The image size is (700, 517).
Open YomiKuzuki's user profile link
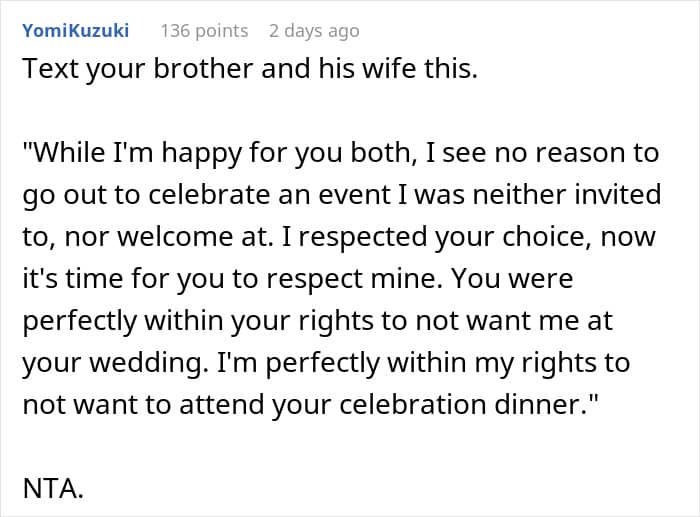(76, 30)
